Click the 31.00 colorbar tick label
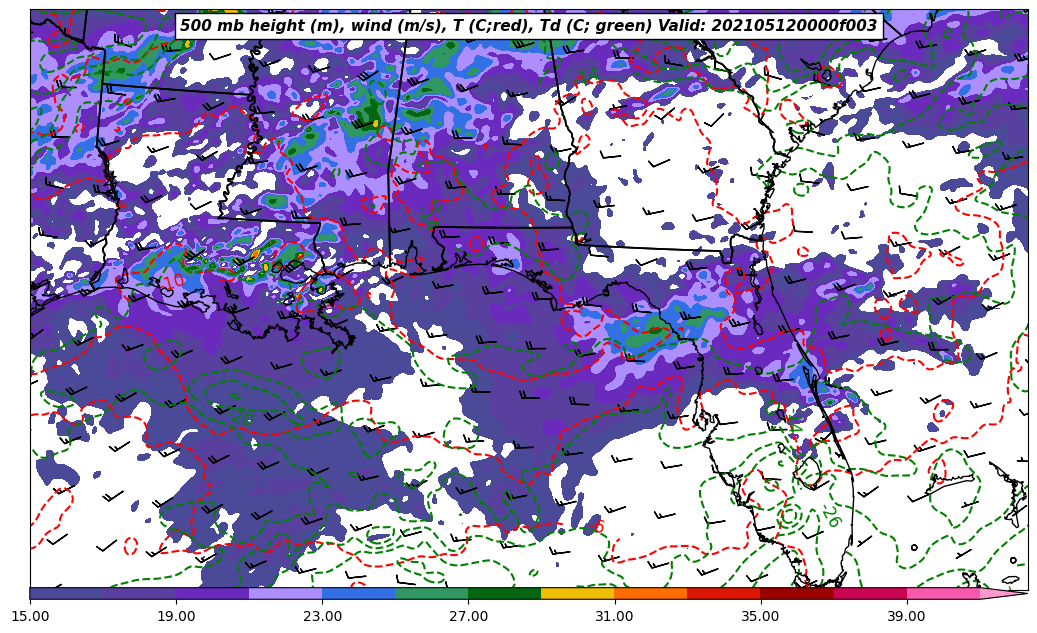Screen dimensions: 1037x633 coord(614,616)
